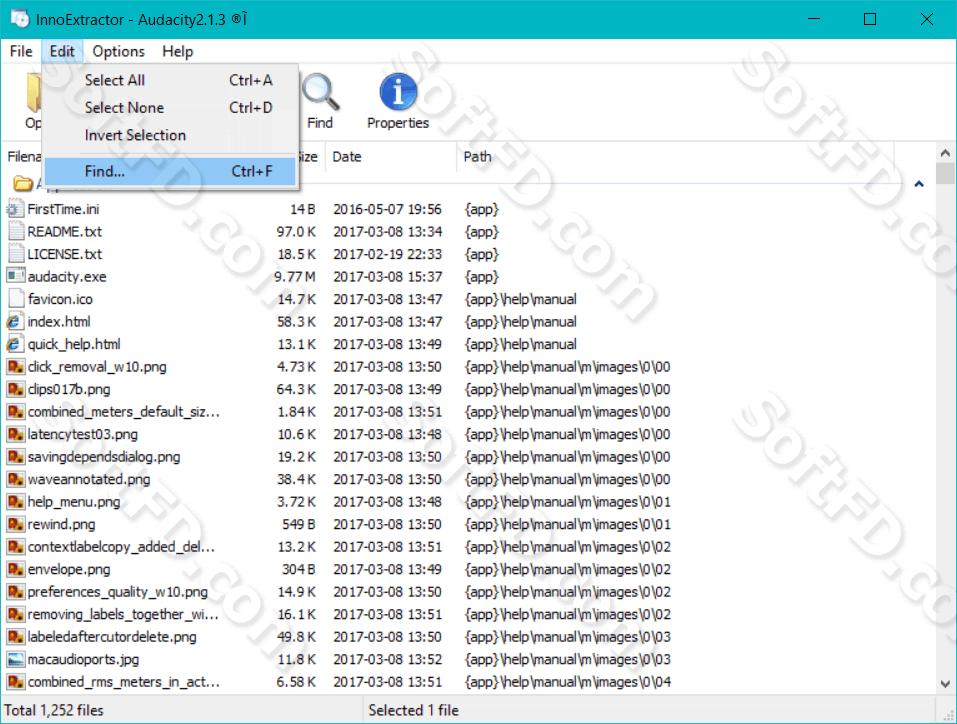Click the combined_meters_default_siz... image icon
Image resolution: width=957 pixels, height=724 pixels.
click(x=15, y=412)
